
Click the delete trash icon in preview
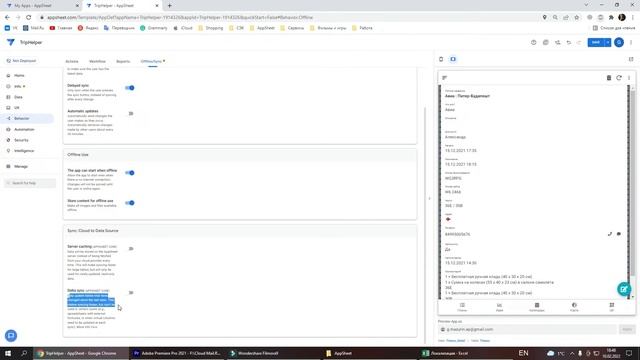click(x=609, y=78)
